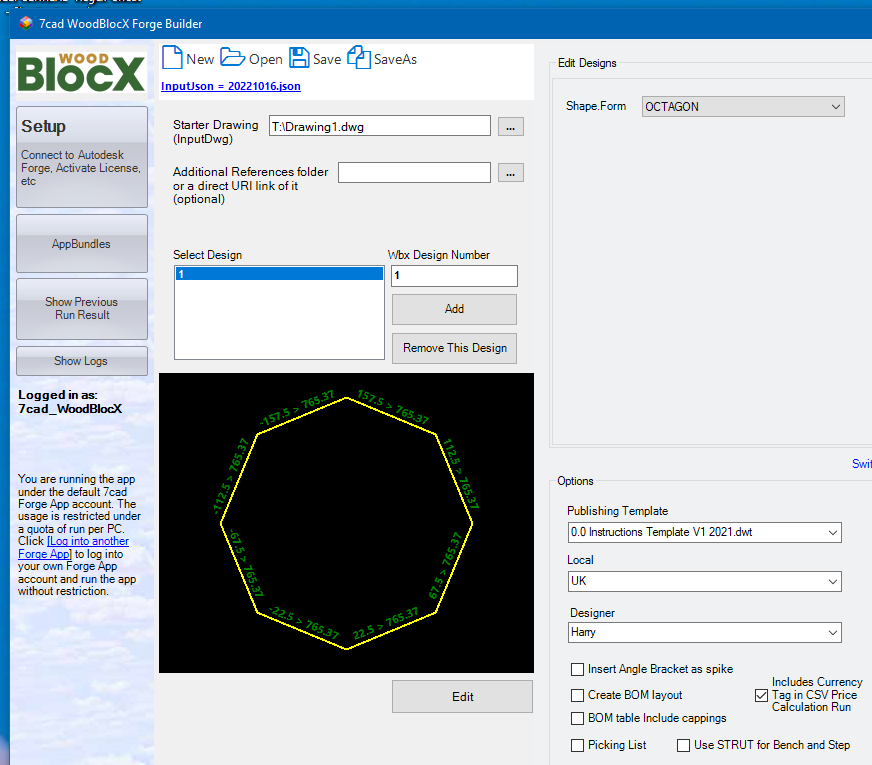Click the Save floppy disk icon
Screen dimensions: 872x765
(x=299, y=58)
